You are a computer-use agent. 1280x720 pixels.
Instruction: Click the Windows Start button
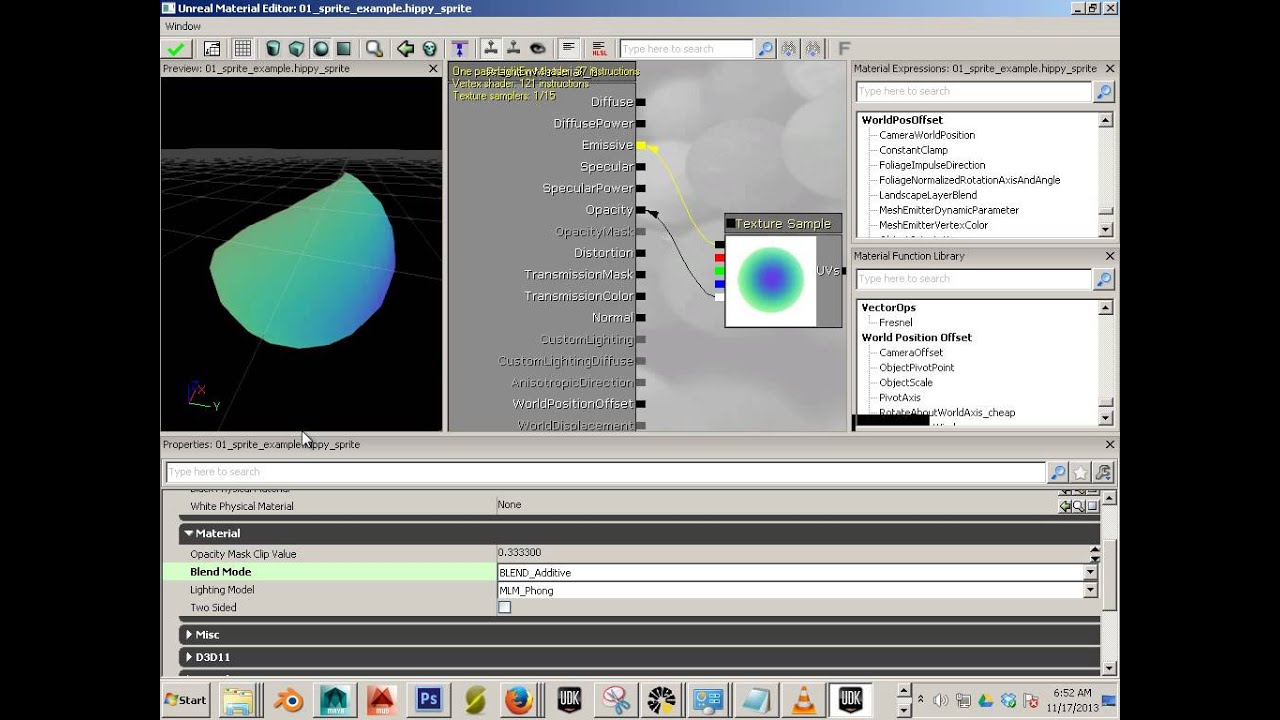185,699
